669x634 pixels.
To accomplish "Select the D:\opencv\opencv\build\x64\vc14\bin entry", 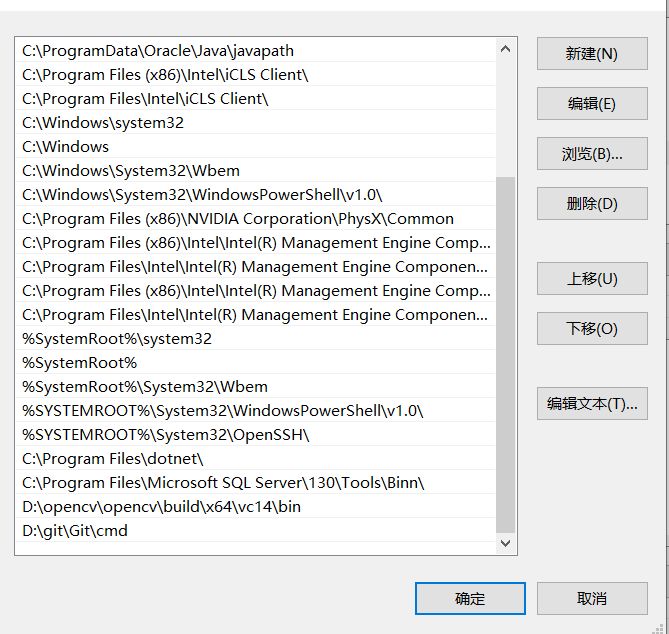I will point(256,507).
